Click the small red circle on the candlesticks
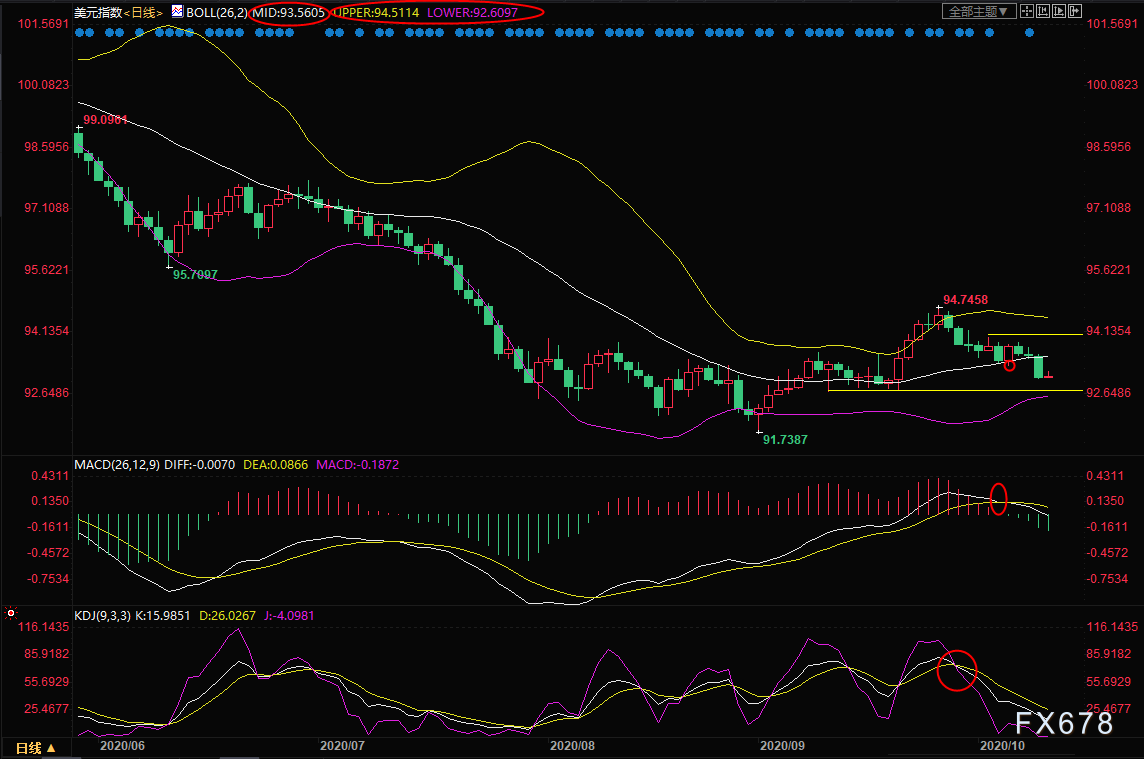This screenshot has height=759, width=1144. tap(1010, 365)
